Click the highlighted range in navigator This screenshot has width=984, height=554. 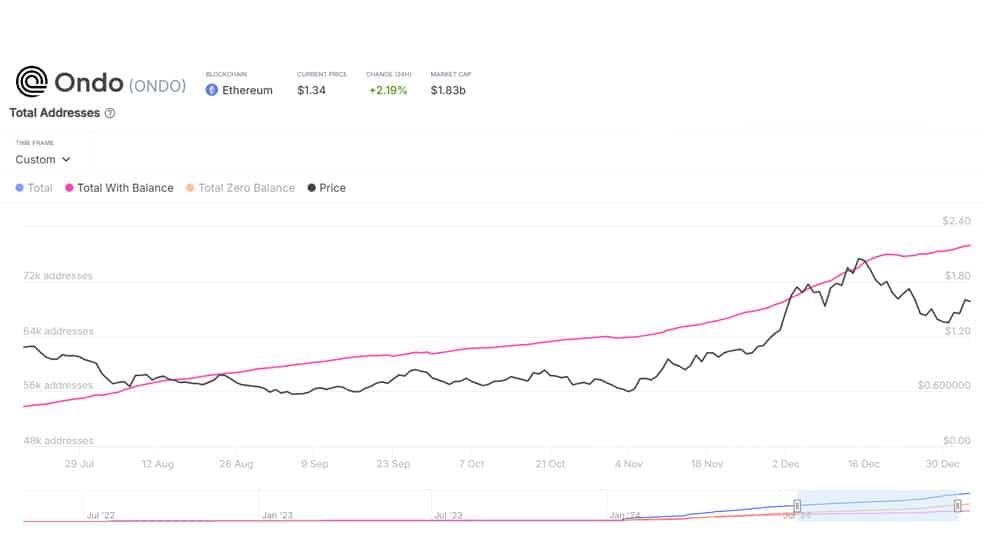(877, 506)
